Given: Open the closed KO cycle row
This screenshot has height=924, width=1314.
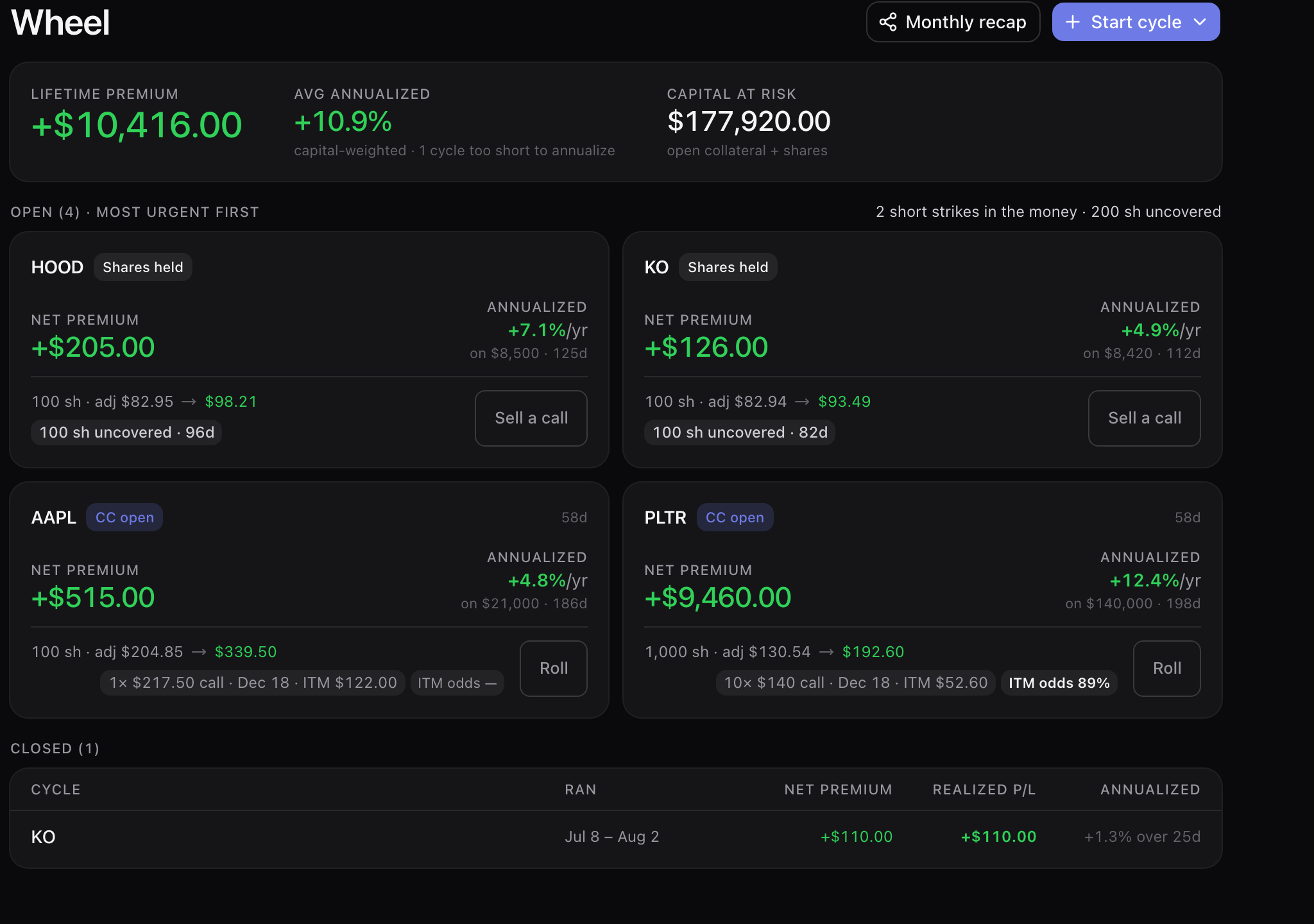Looking at the screenshot, I should coord(616,837).
